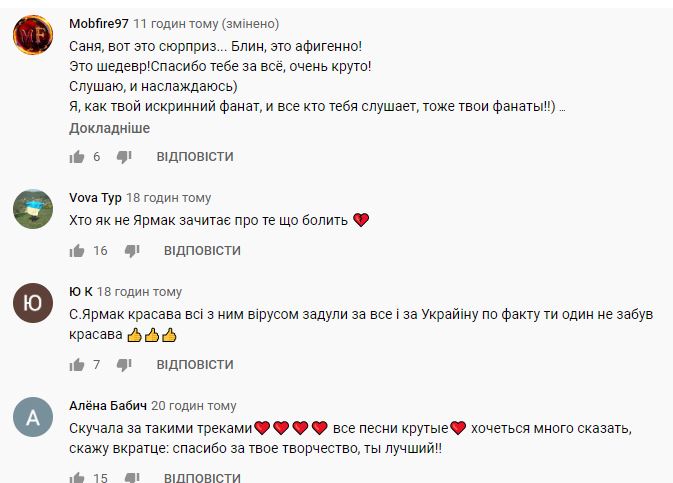Open the Mobfire97 channel name link
Image resolution: width=673 pixels, height=483 pixels.
click(x=98, y=23)
